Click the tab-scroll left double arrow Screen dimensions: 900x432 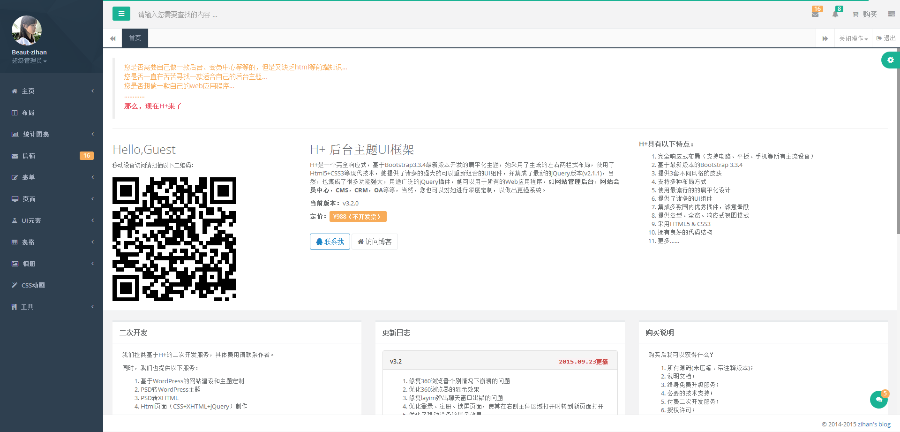pyautogui.click(x=112, y=38)
